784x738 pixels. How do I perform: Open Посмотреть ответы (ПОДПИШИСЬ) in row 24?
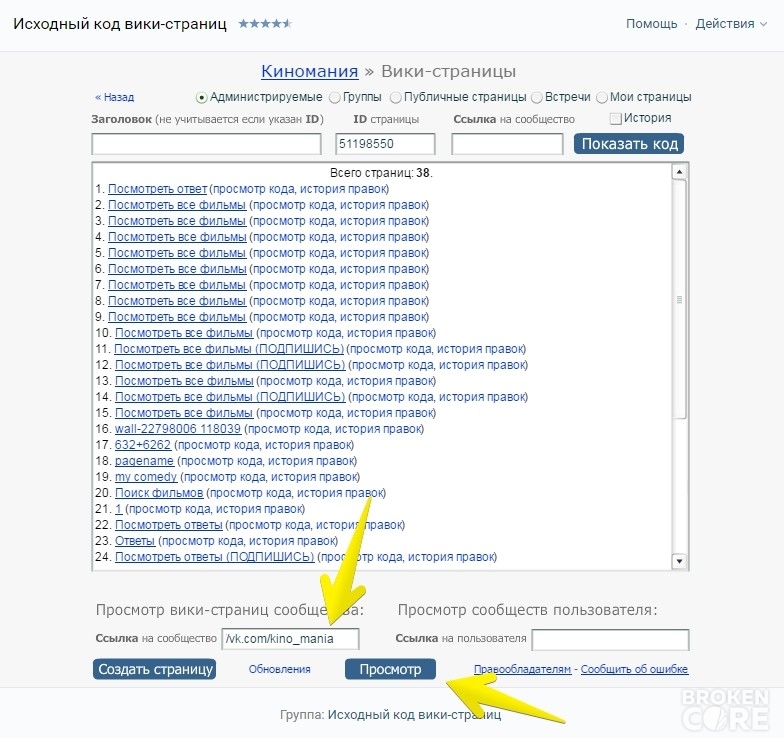(214, 557)
